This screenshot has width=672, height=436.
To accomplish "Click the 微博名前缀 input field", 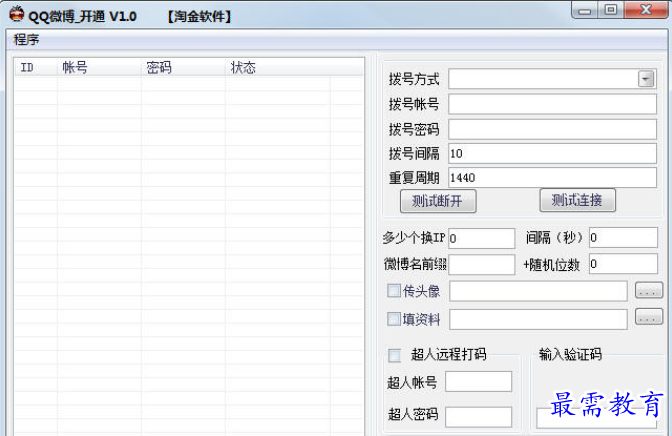I will point(482,265).
